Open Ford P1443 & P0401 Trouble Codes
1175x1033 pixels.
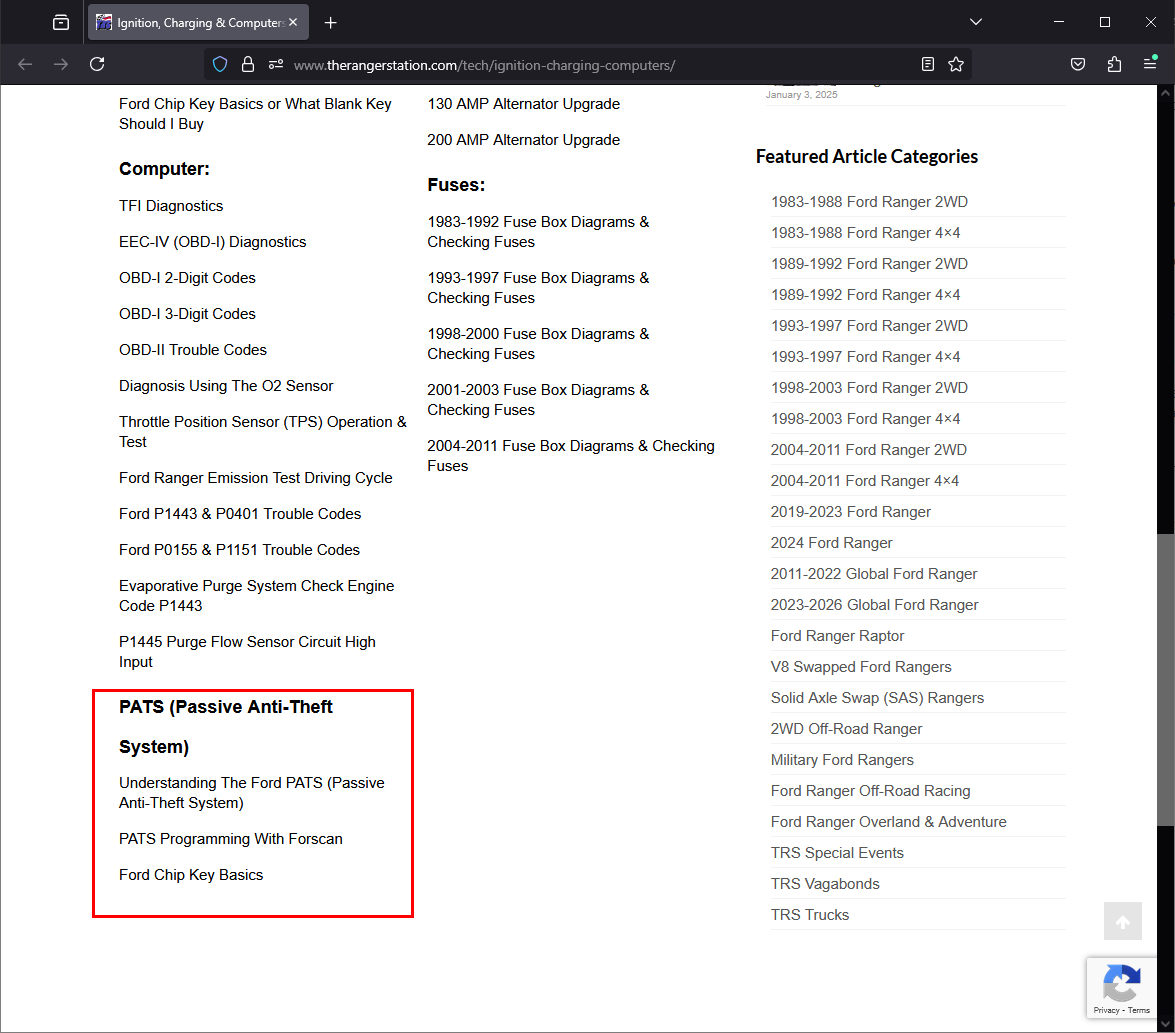coord(240,514)
